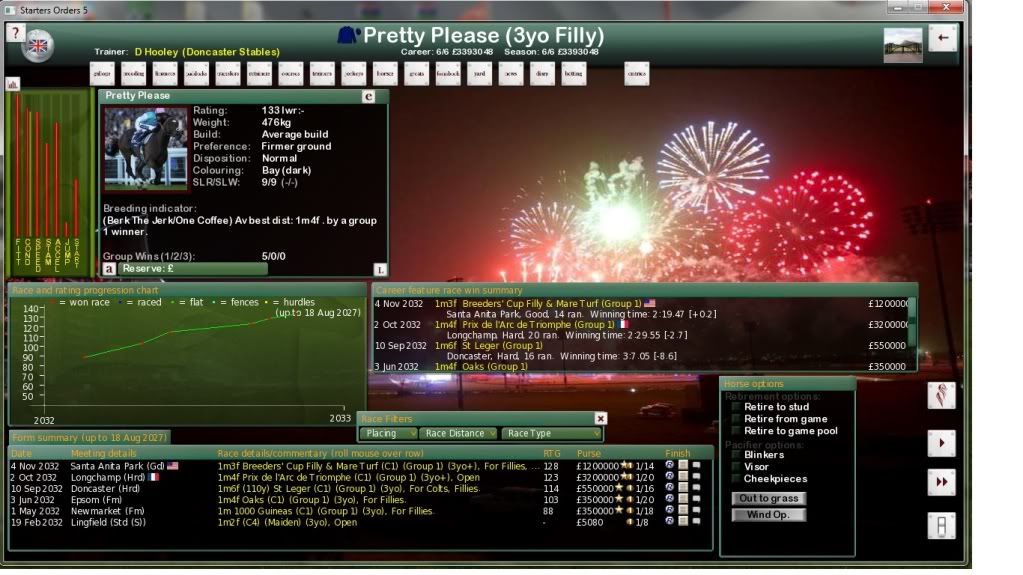Toggle the Visor checkbox

click(x=736, y=466)
